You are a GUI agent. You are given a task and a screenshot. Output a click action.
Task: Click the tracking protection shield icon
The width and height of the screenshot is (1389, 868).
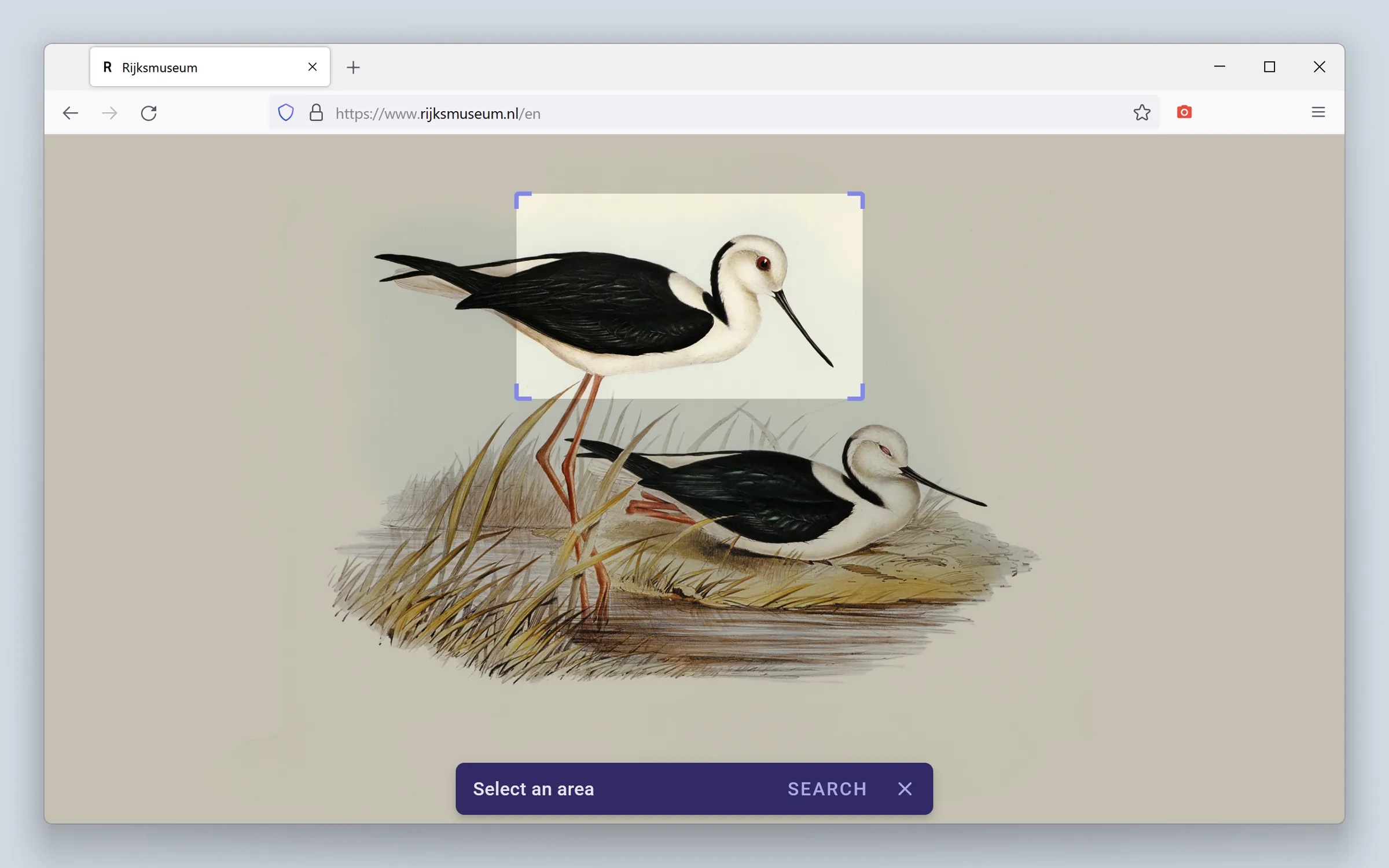[286, 112]
